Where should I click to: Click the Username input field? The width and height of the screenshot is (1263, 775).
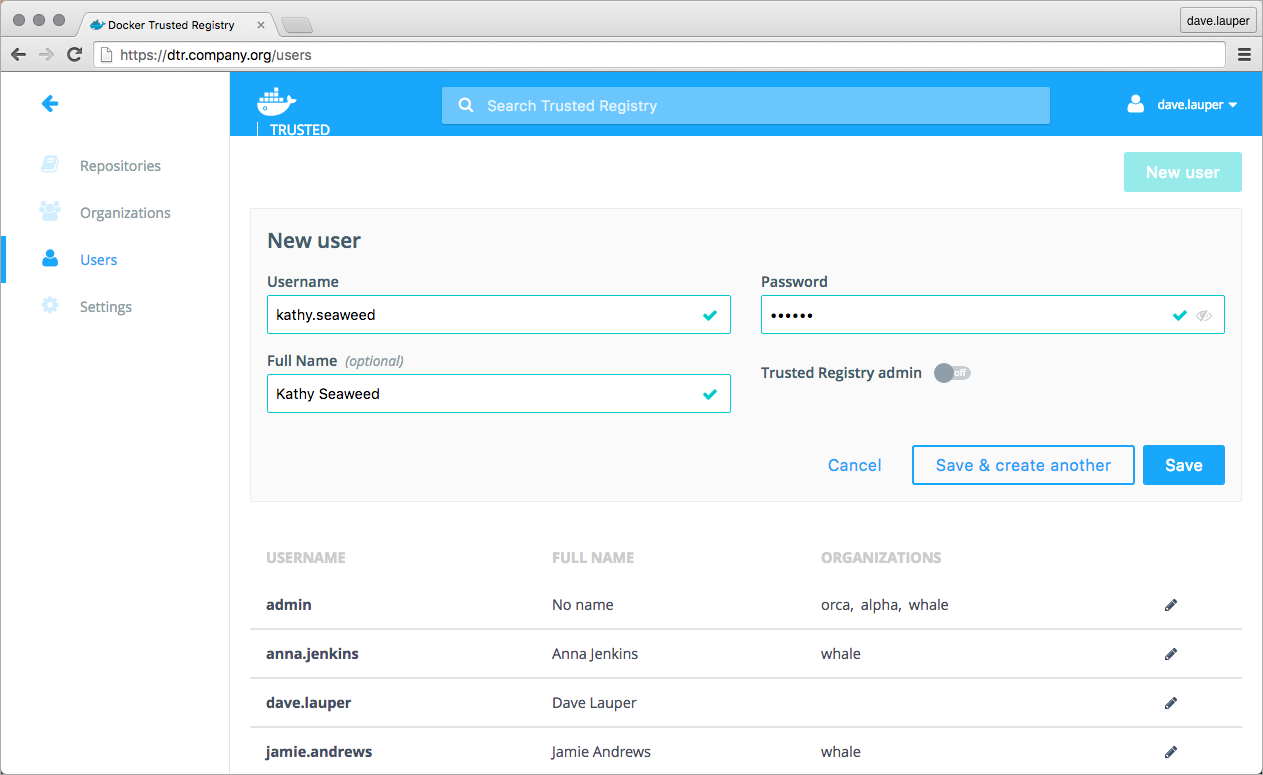tap(485, 314)
